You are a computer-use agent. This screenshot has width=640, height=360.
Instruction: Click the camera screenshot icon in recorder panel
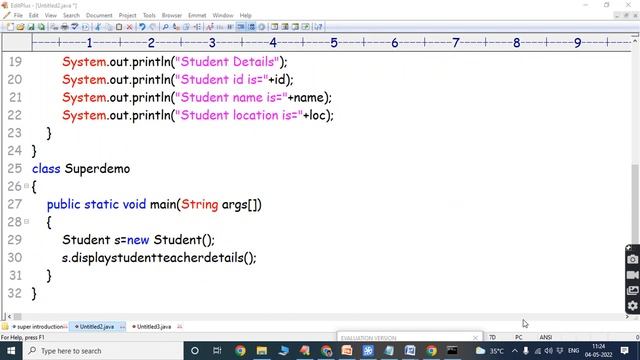pos(632,260)
